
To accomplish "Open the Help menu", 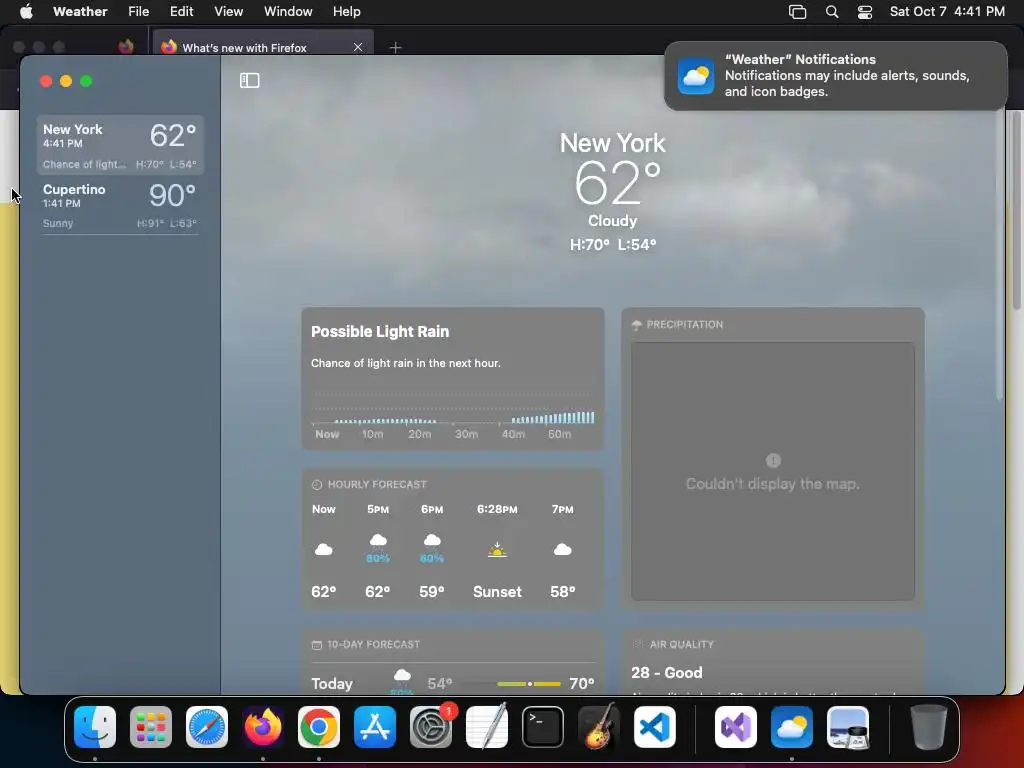I will pos(347,12).
